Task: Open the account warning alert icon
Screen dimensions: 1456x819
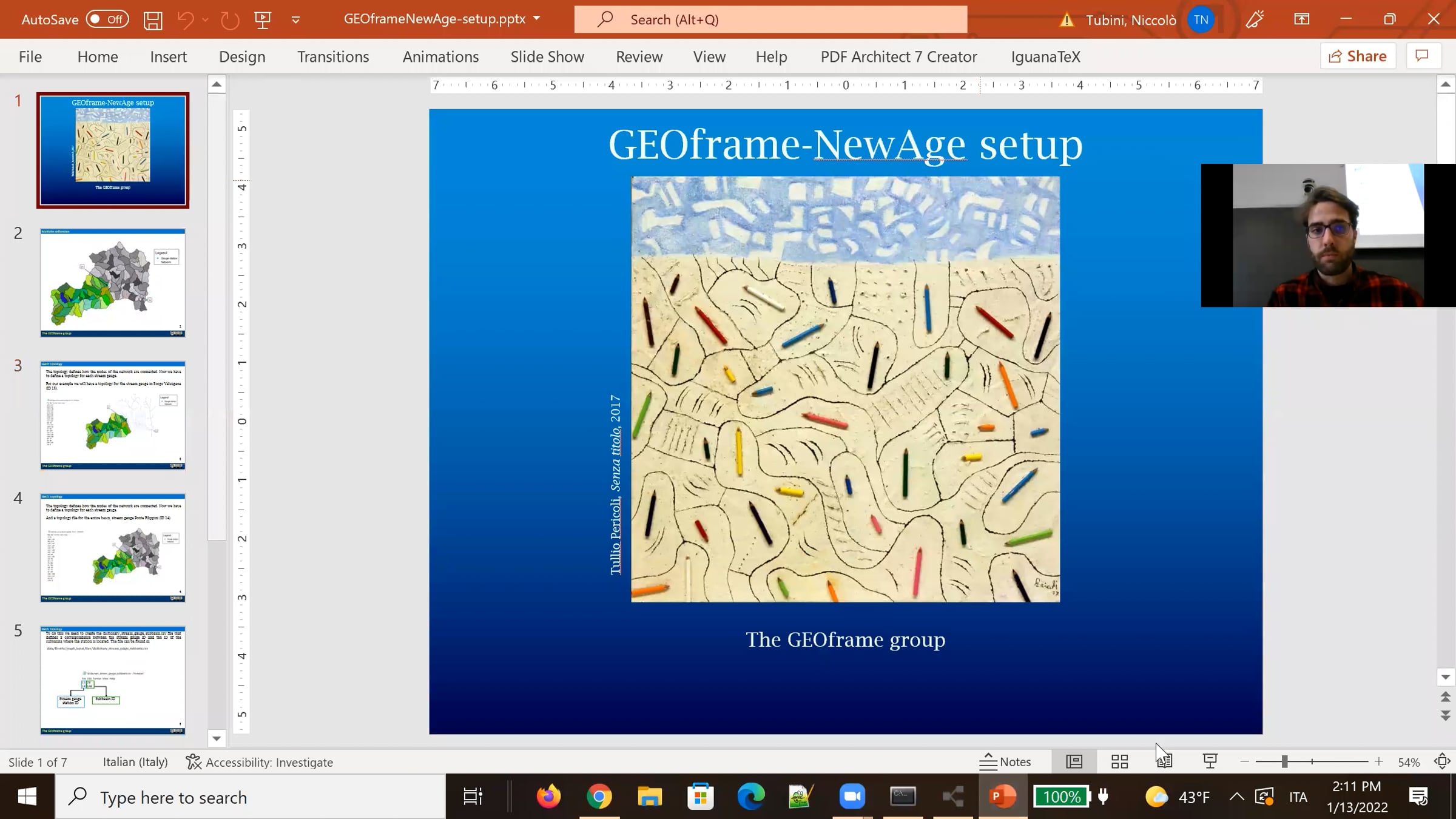Action: tap(1067, 20)
